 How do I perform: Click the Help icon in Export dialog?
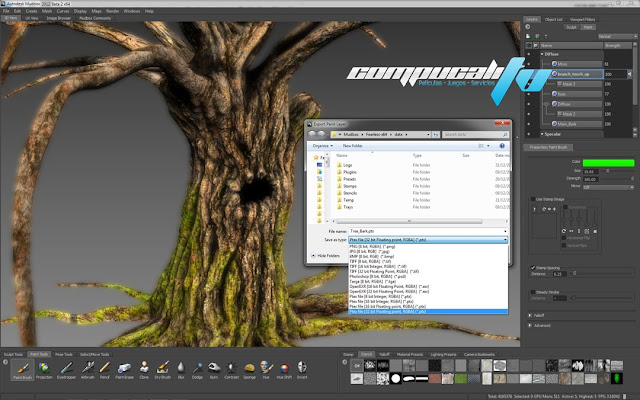[502, 146]
